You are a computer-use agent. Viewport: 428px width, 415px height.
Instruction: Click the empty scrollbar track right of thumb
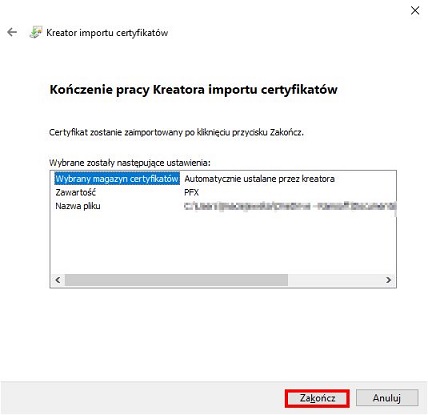[x=334, y=280]
